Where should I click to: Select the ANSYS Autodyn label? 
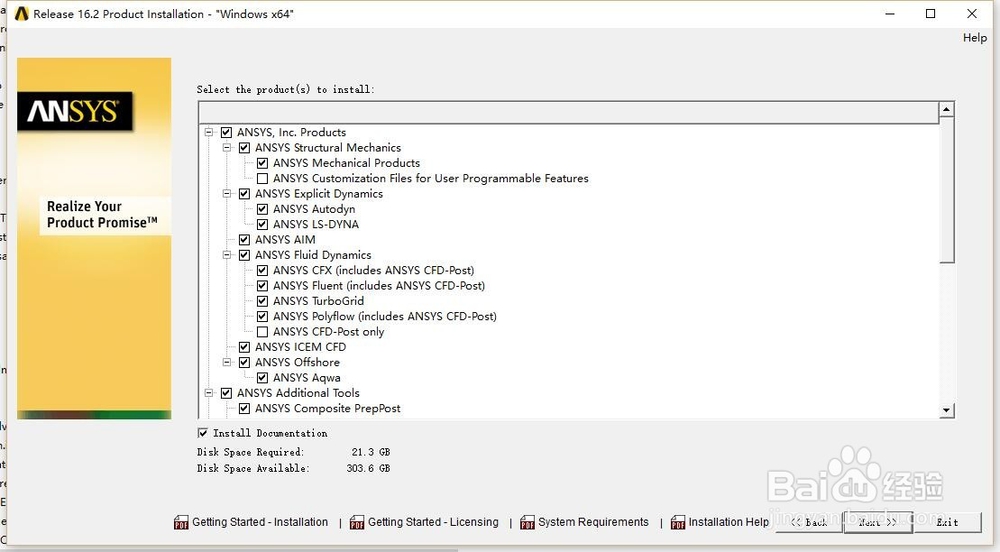click(314, 209)
